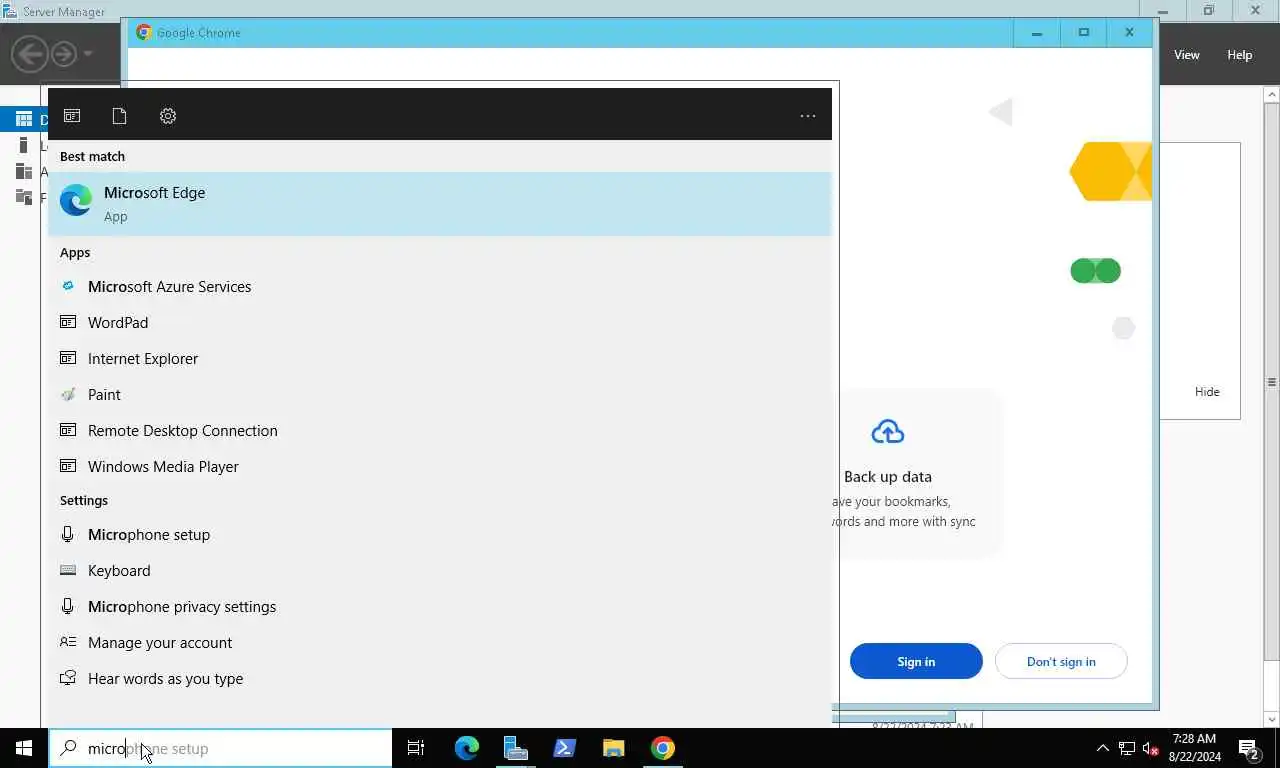Image resolution: width=1280 pixels, height=768 pixels.
Task: Open Remote Desktop Connection result
Action: tap(440, 430)
